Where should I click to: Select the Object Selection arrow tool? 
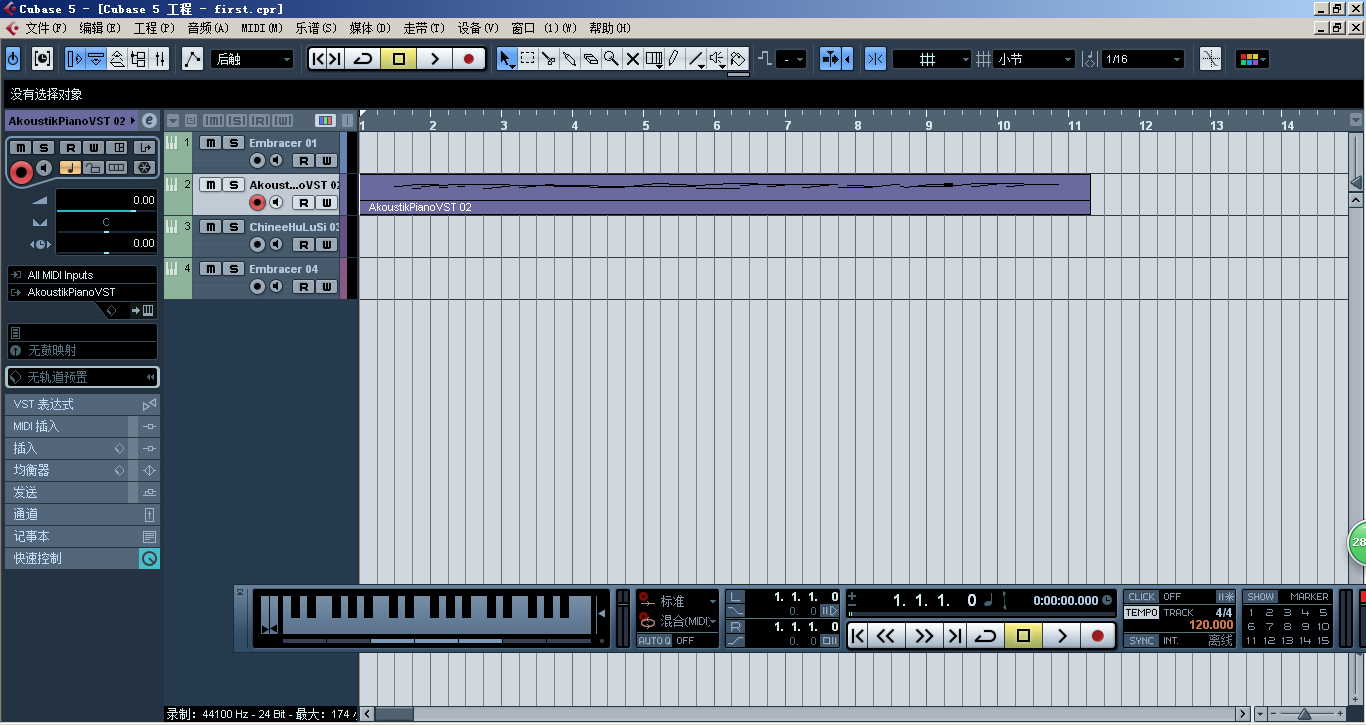tap(507, 59)
